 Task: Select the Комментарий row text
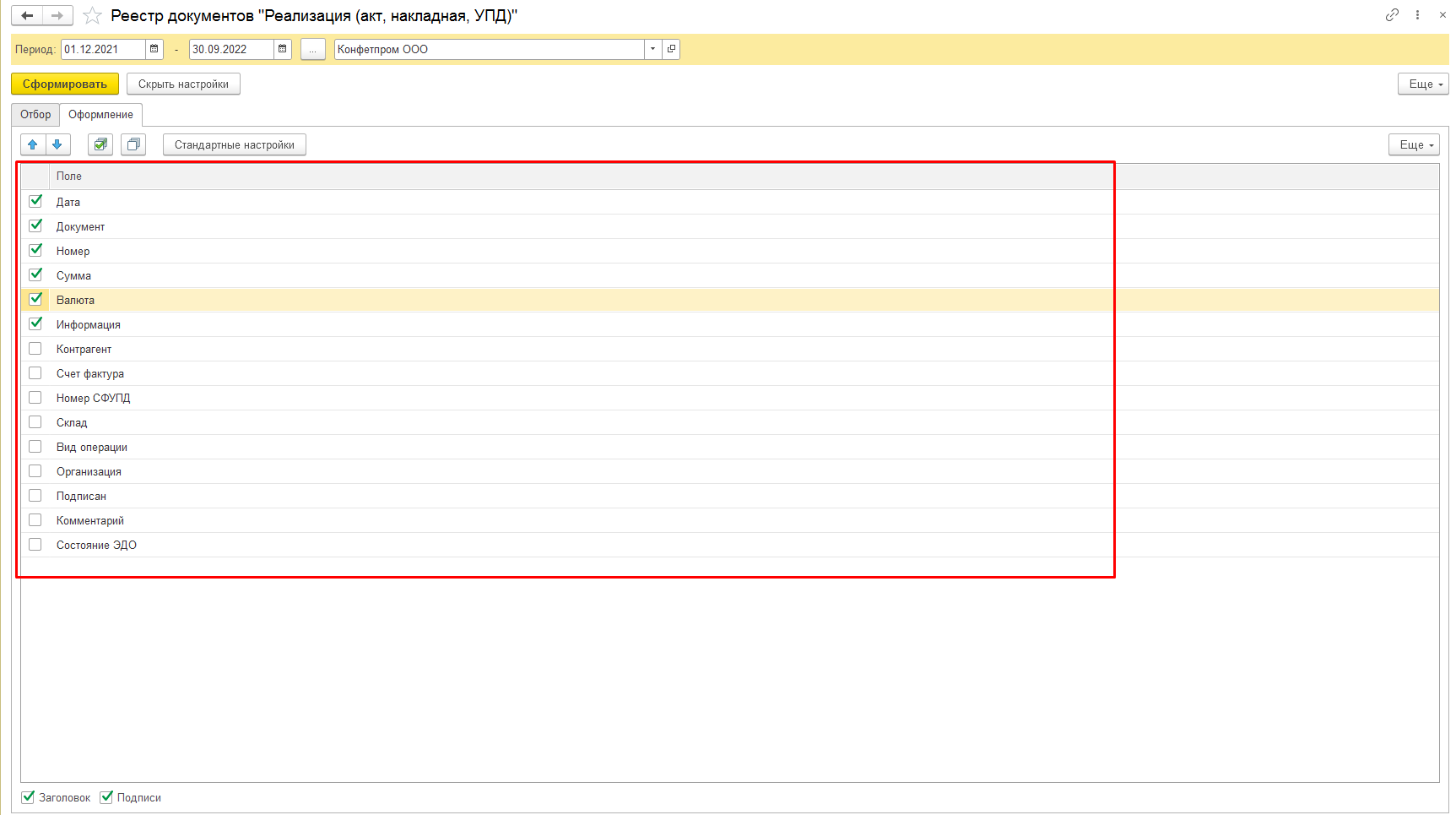tap(90, 520)
